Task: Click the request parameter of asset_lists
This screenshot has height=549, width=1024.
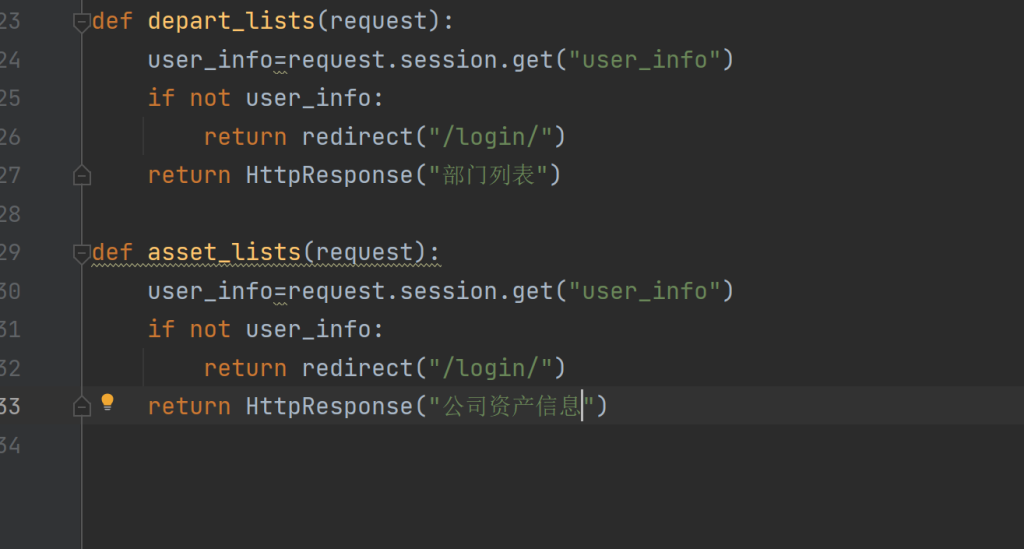Action: 365,252
